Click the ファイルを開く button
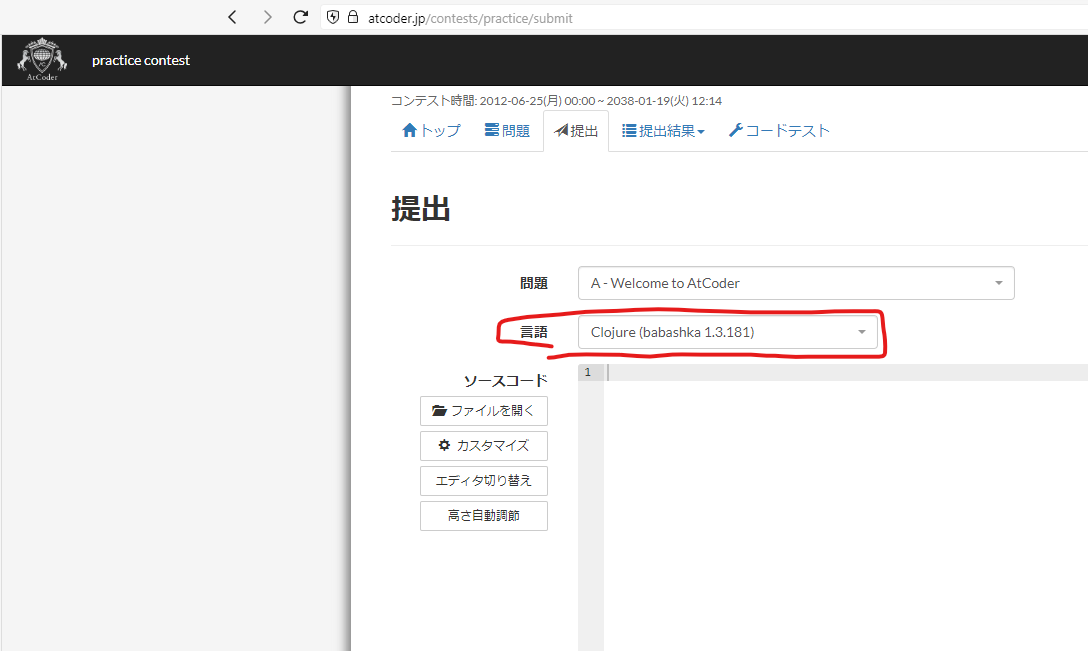Screen dimensions: 1088x651 point(484,410)
